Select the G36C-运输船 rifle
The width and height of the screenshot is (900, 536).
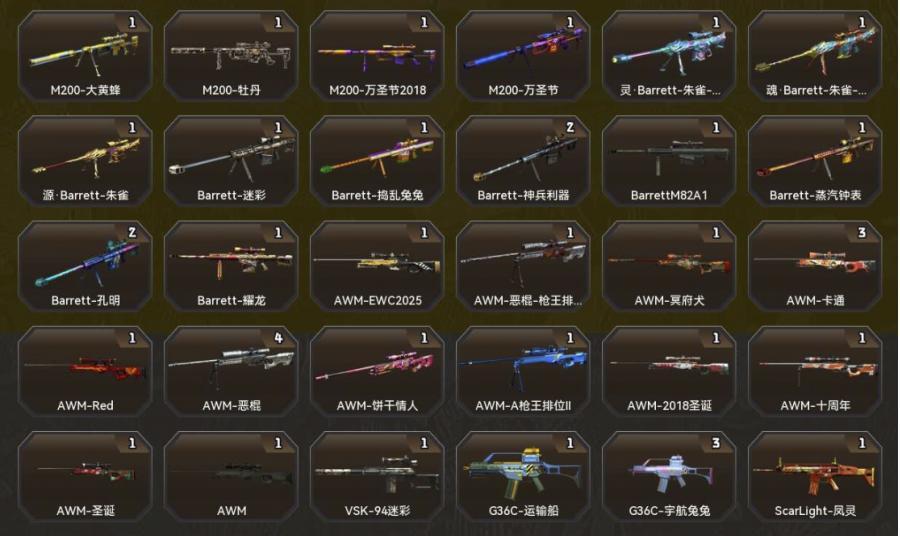pyautogui.click(x=523, y=477)
